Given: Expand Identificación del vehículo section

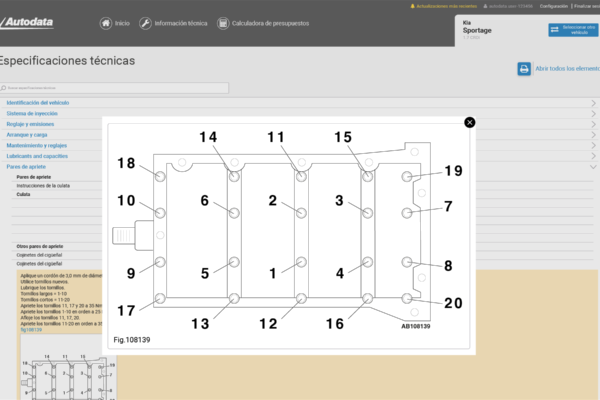Looking at the screenshot, I should 38,103.
